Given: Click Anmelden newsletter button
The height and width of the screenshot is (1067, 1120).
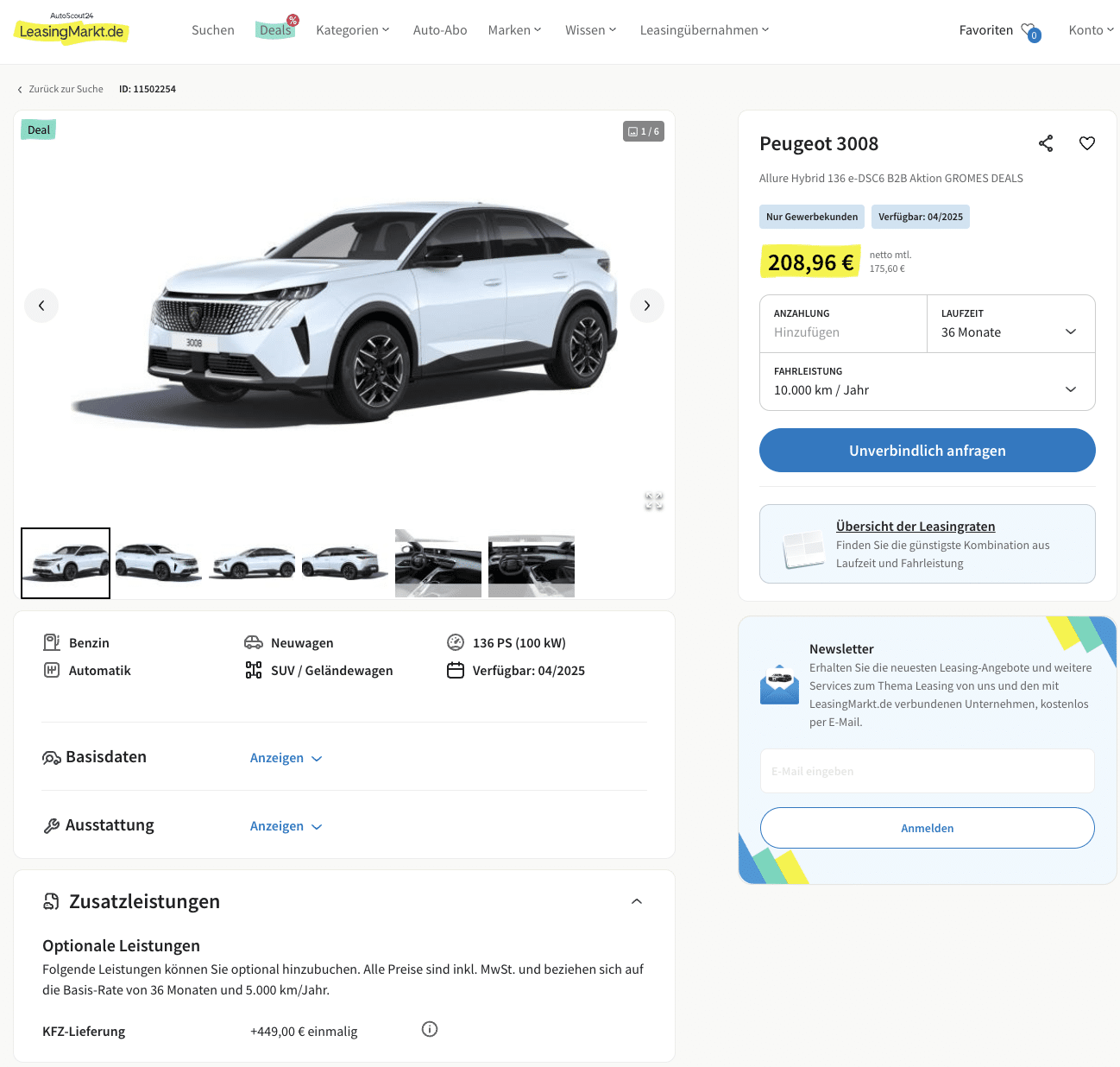Looking at the screenshot, I should pos(928,828).
